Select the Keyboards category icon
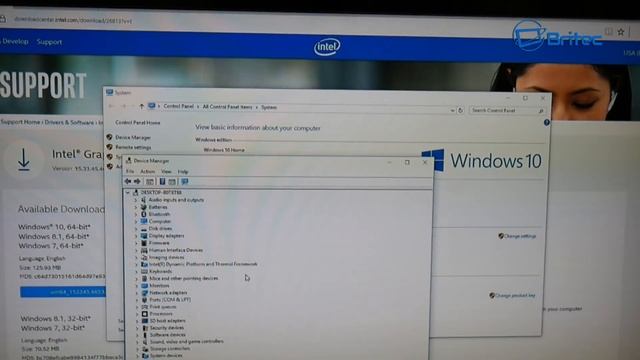The height and width of the screenshot is (360, 640). 144,271
